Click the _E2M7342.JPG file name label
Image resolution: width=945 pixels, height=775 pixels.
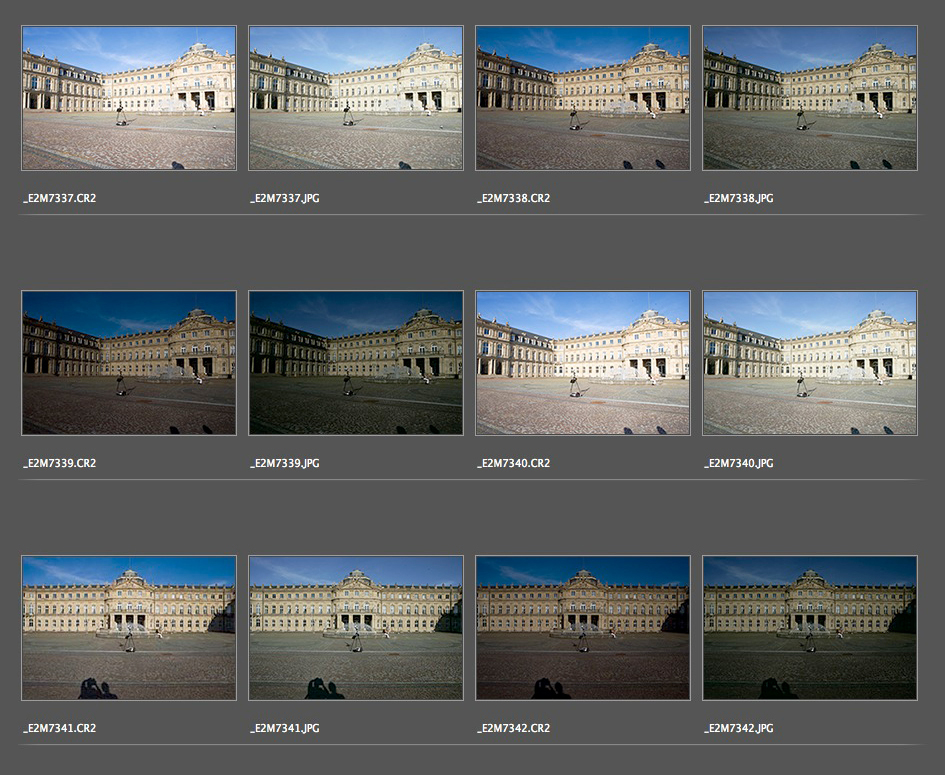(x=738, y=728)
